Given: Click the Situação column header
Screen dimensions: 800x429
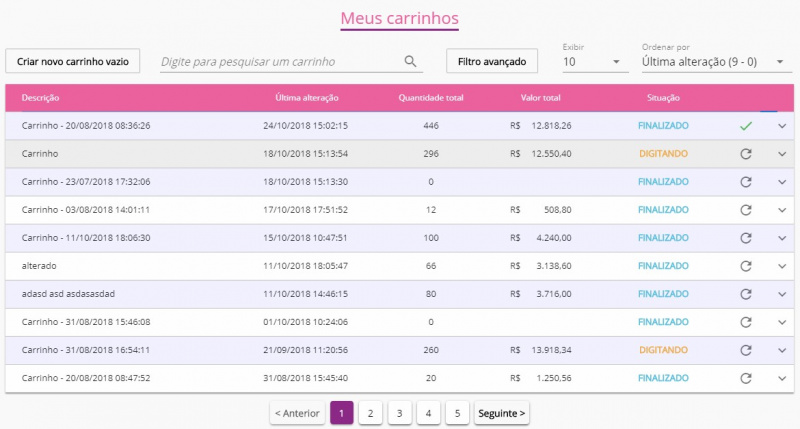Looking at the screenshot, I should (x=663, y=97).
